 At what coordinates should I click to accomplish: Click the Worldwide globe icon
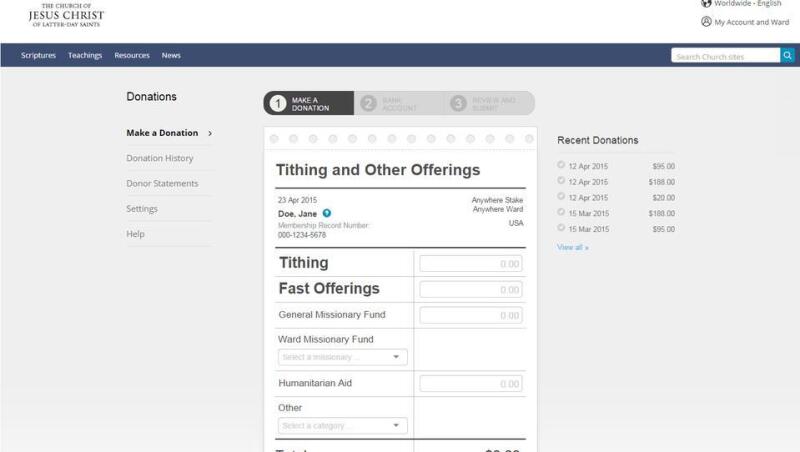point(706,4)
